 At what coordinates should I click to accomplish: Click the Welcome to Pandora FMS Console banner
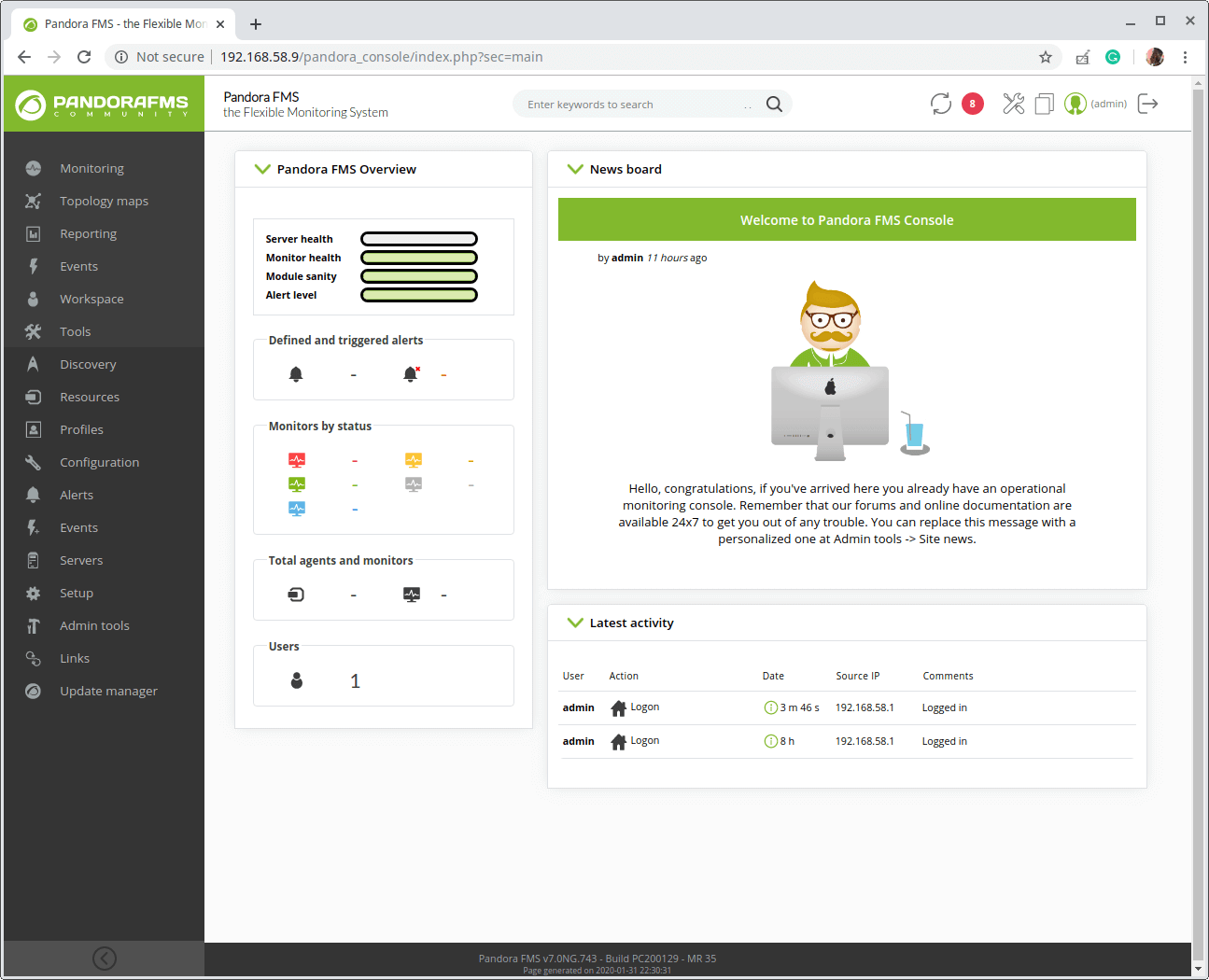click(x=847, y=219)
